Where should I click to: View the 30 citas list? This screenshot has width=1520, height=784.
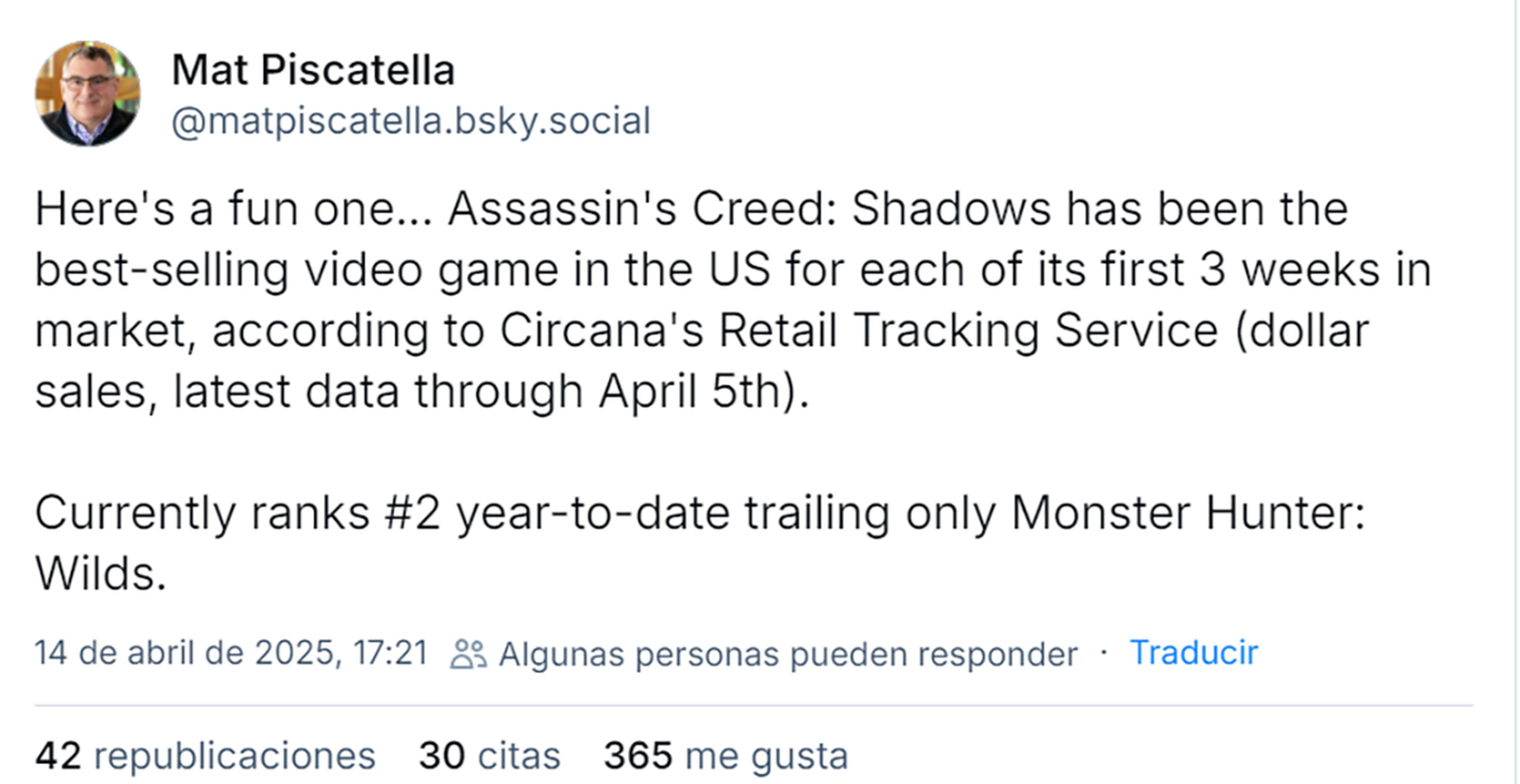(x=489, y=756)
